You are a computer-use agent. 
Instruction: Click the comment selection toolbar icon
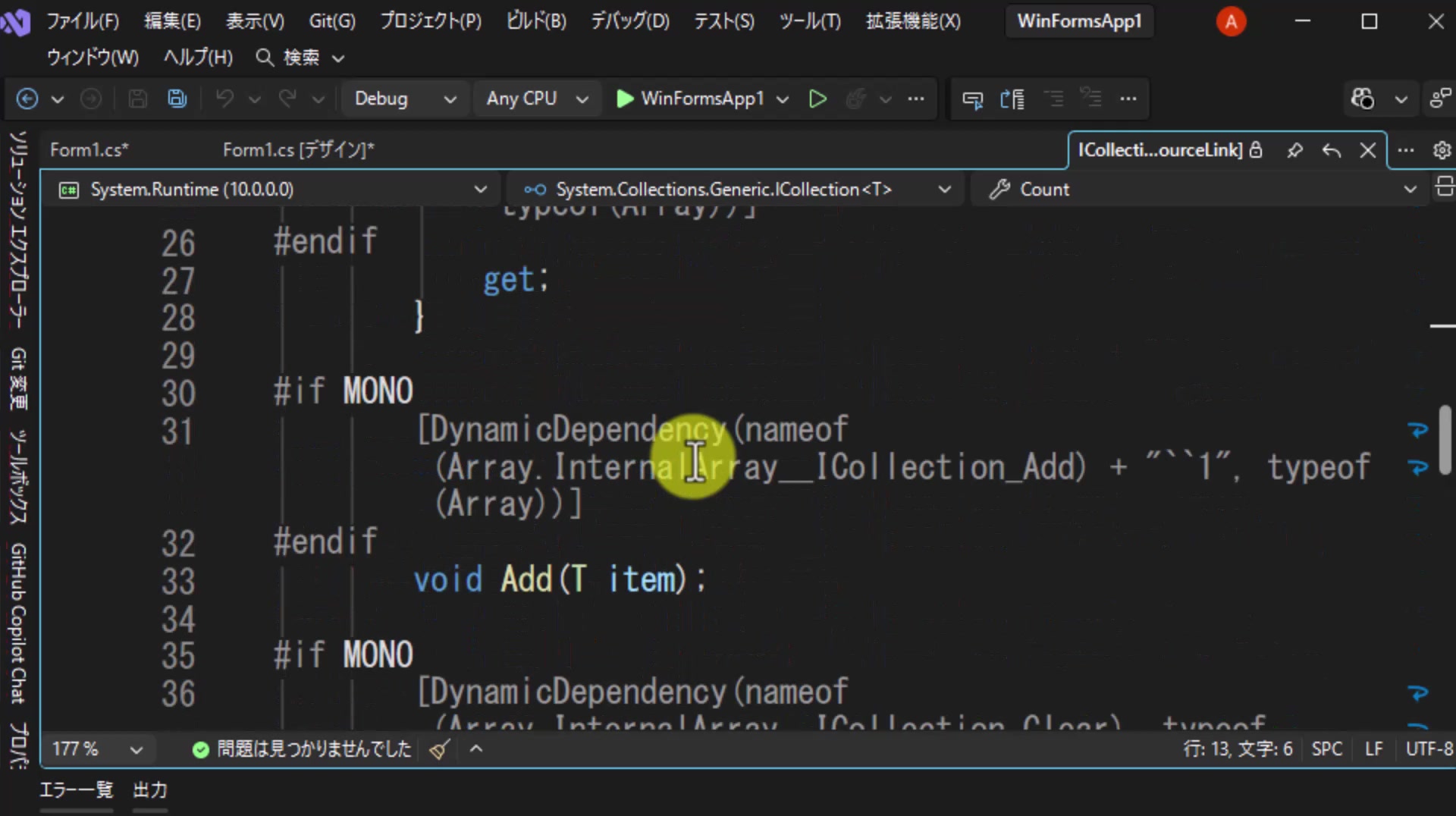973,99
